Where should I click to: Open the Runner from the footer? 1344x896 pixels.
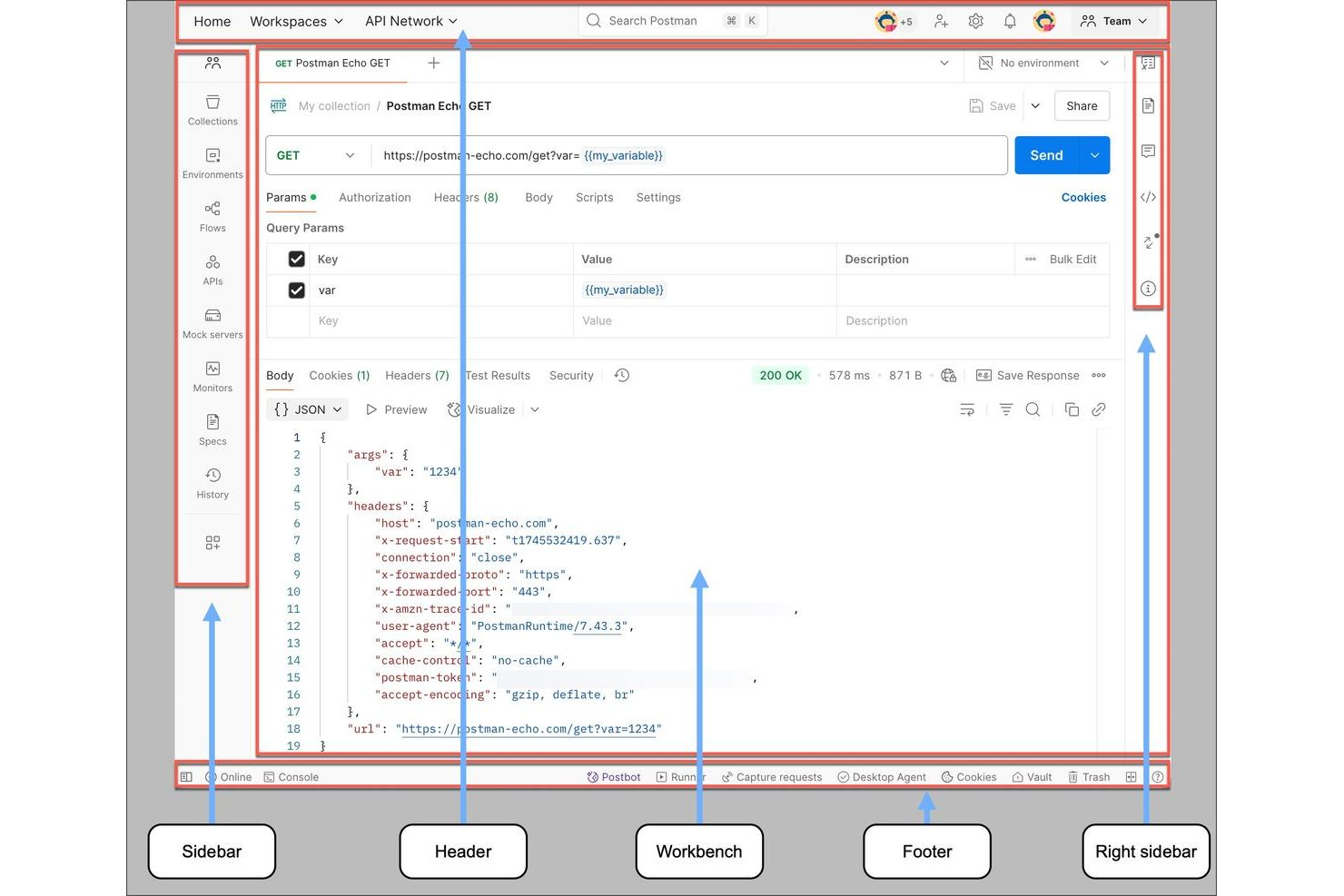click(x=680, y=777)
